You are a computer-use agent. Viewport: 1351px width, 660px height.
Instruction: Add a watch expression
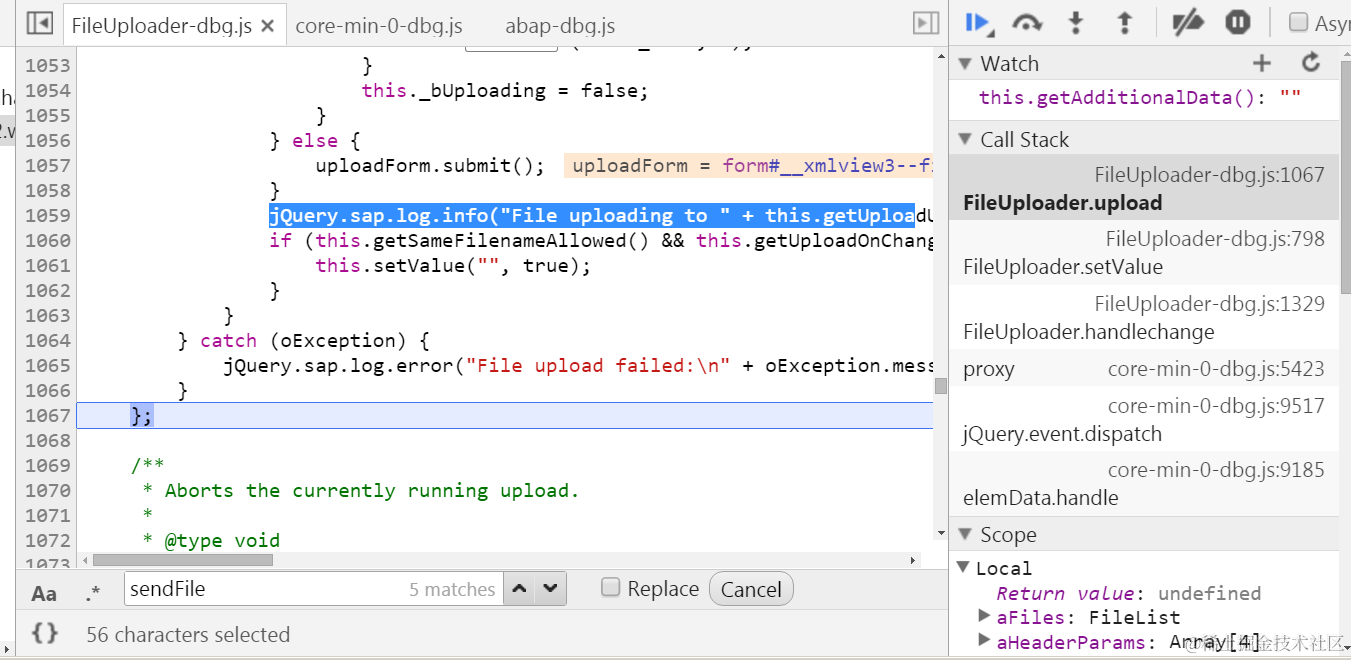point(1262,64)
